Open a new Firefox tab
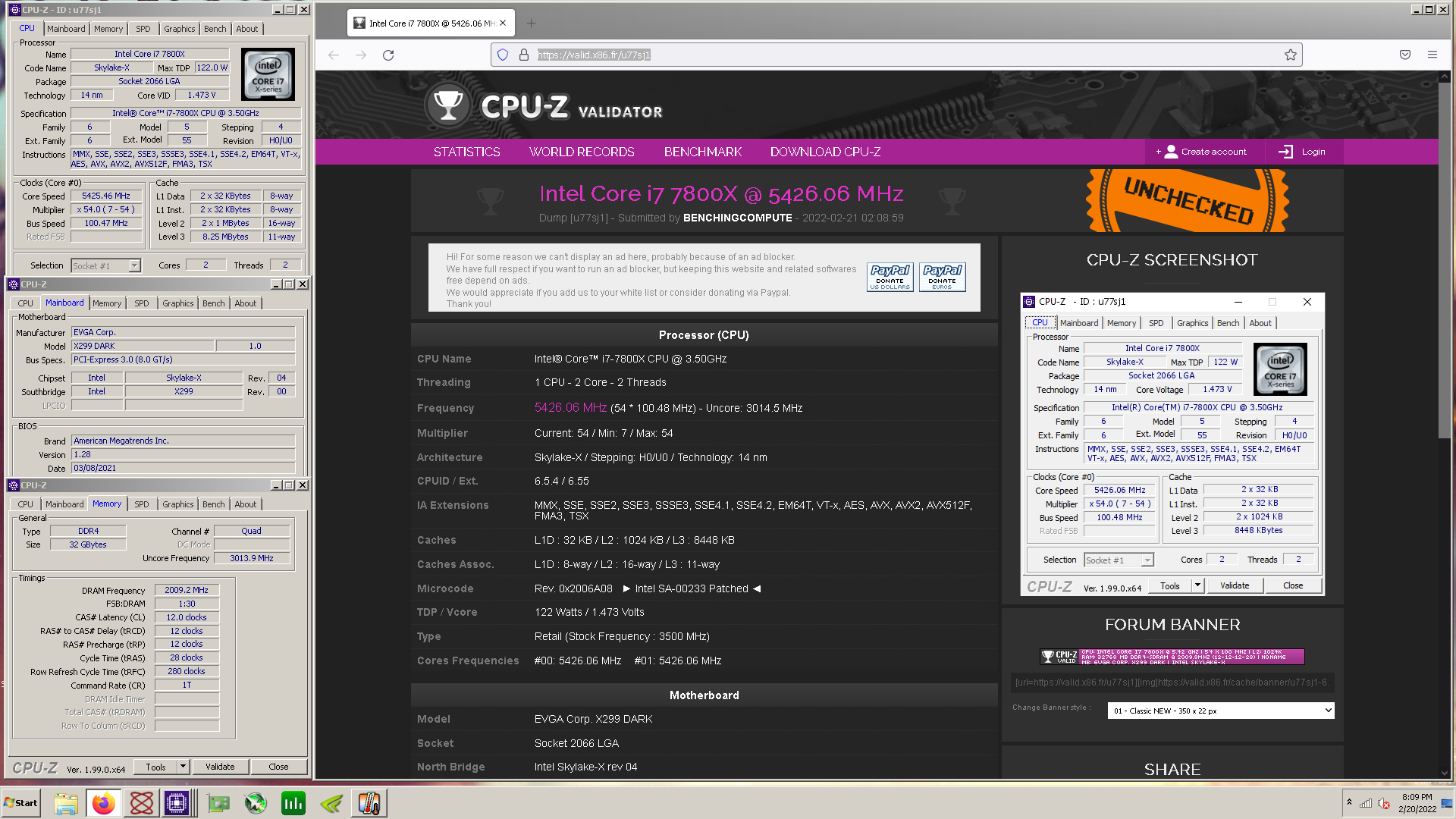 click(532, 24)
